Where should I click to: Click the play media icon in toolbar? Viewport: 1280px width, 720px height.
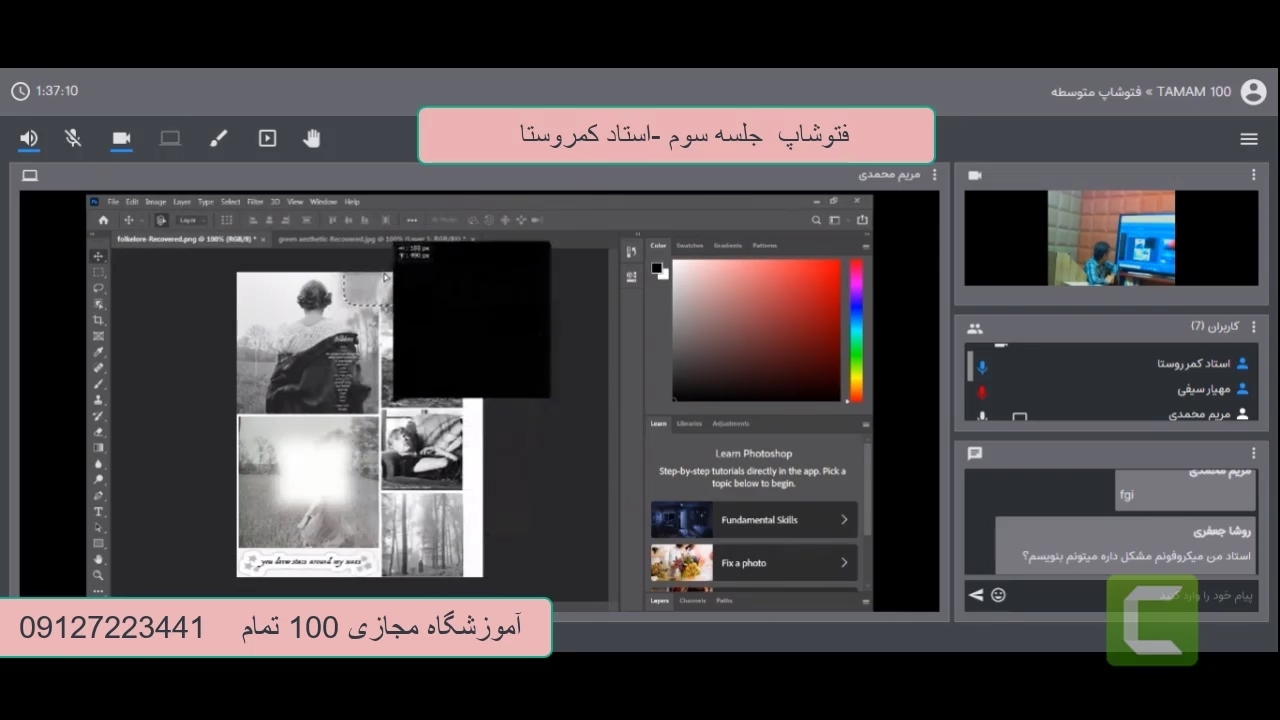click(267, 138)
